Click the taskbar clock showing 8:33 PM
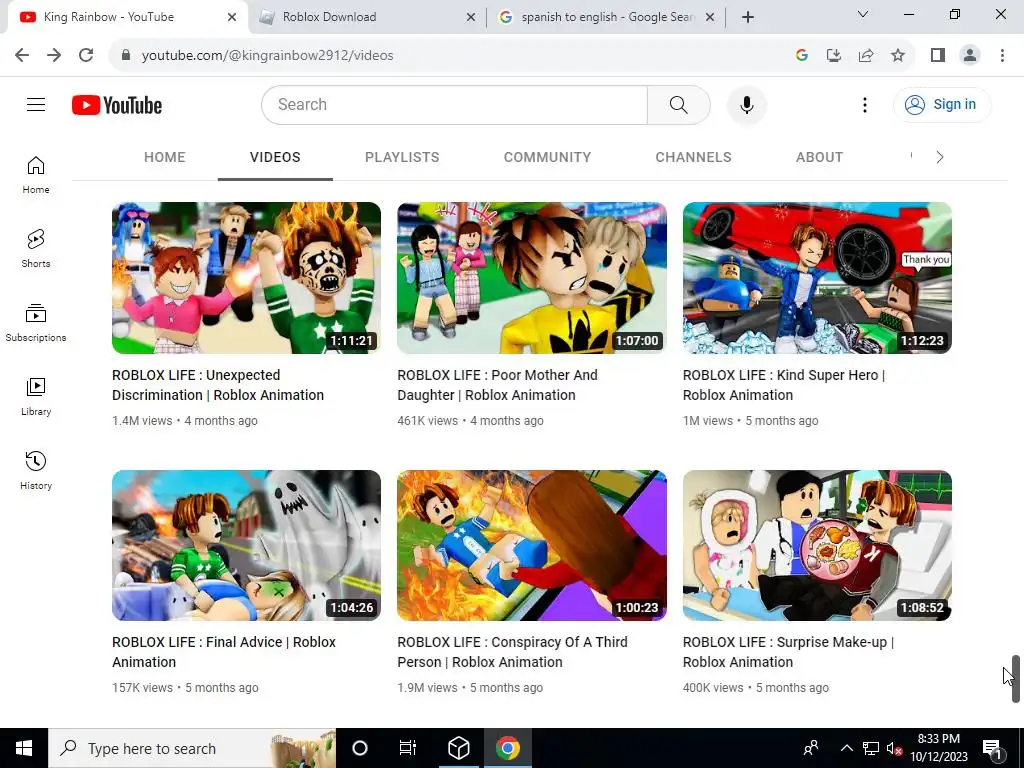 tap(938, 748)
